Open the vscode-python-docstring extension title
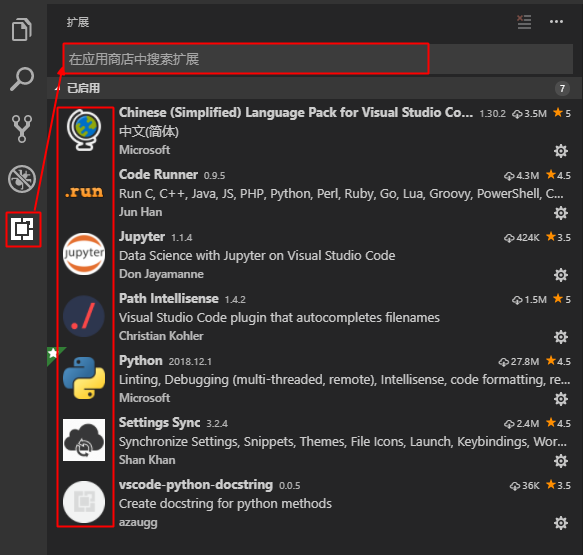The image size is (583, 555). pyautogui.click(x=196, y=485)
